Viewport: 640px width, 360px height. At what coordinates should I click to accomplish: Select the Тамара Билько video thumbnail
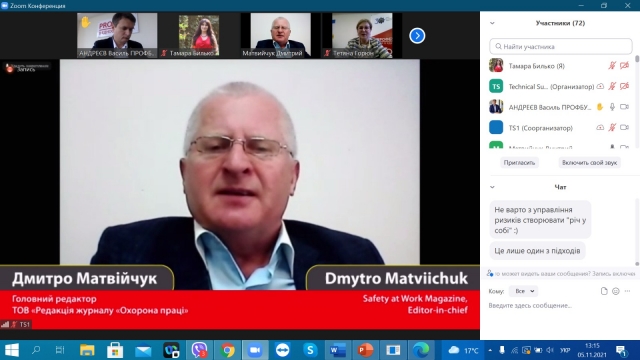tap(199, 35)
